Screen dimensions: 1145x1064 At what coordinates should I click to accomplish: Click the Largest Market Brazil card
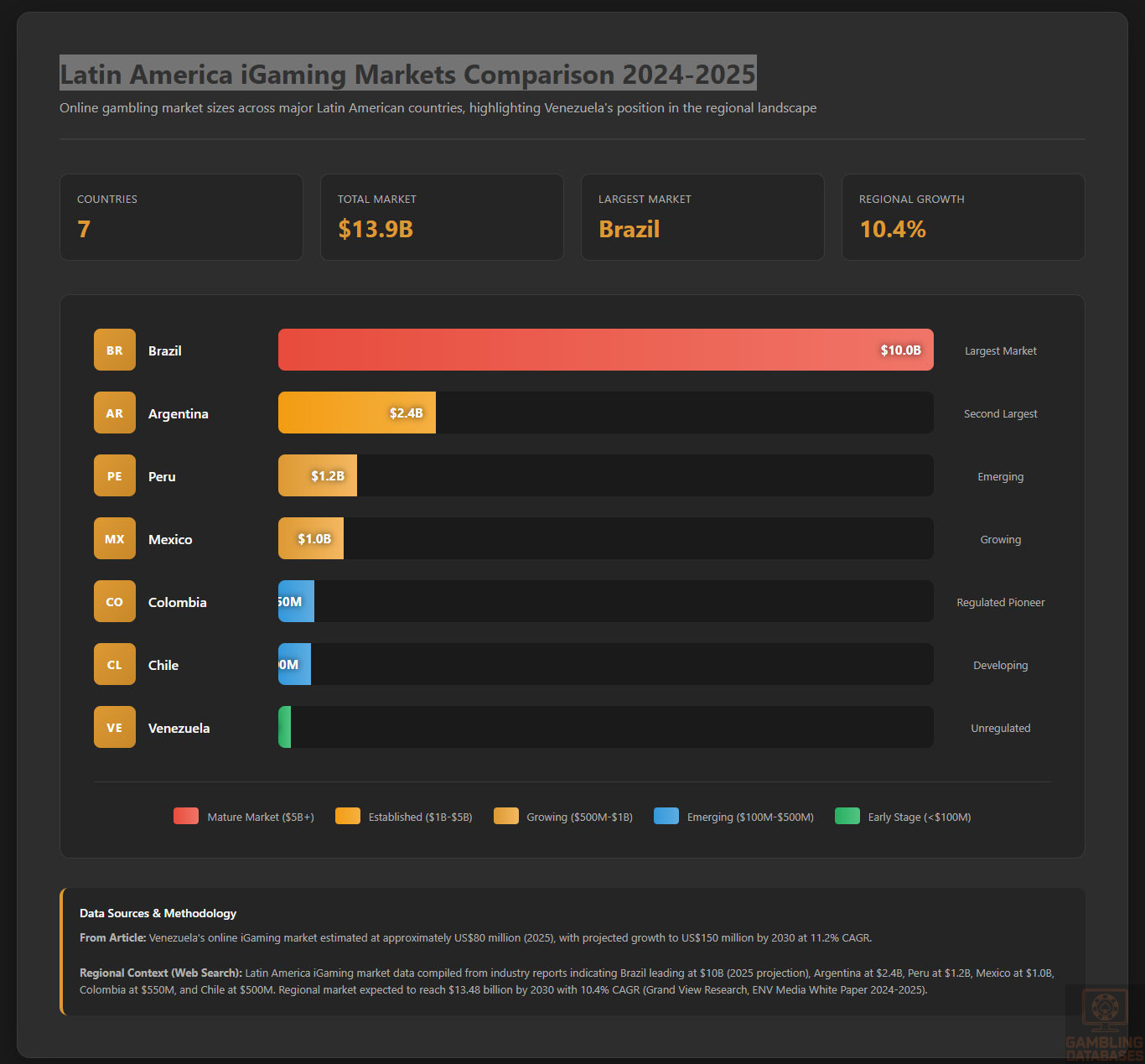702,217
